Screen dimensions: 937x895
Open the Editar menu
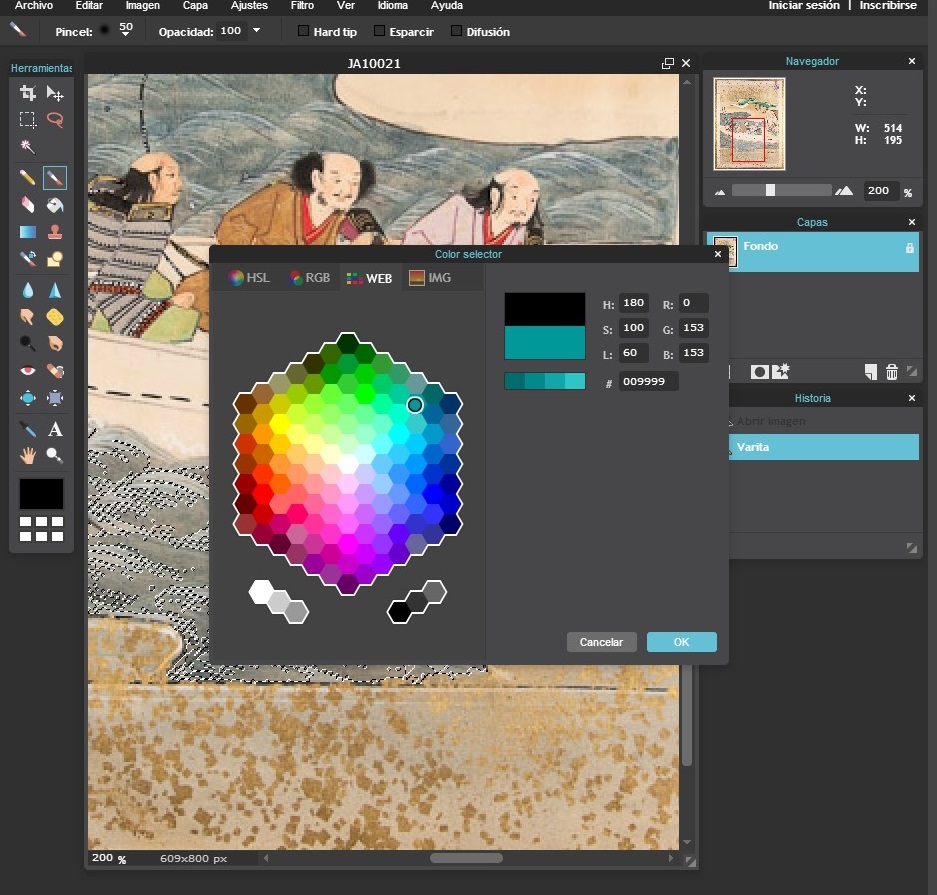tap(89, 5)
